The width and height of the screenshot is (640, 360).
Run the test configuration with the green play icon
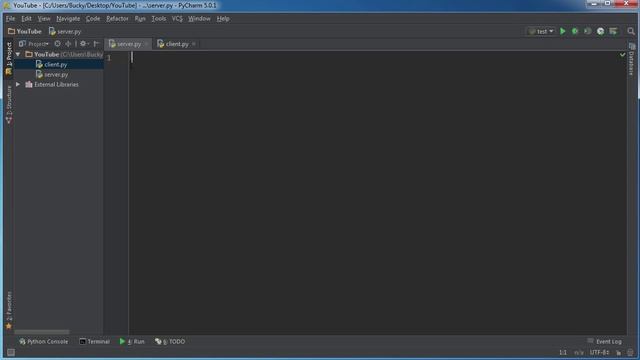563,31
